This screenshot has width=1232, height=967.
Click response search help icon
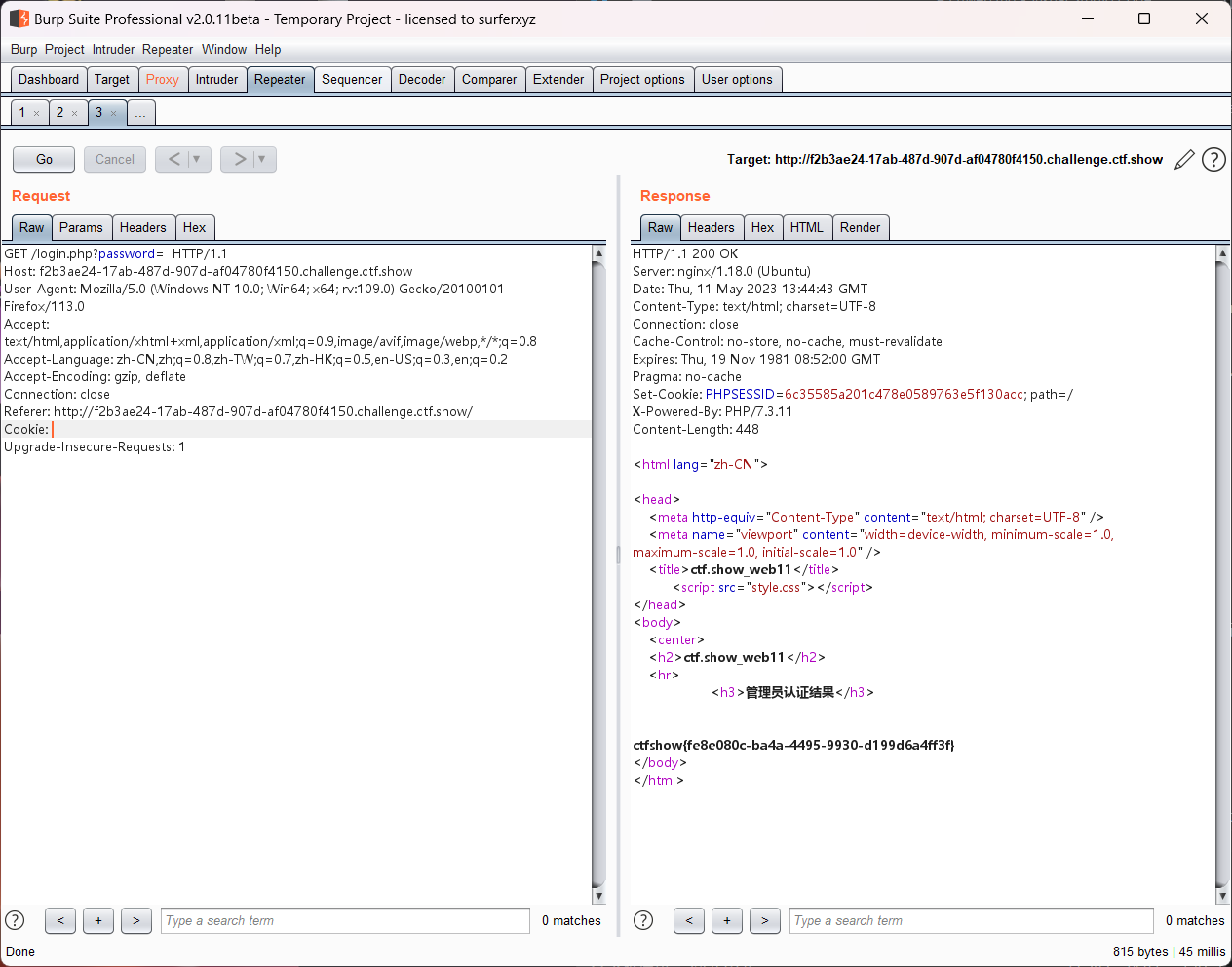[x=643, y=920]
